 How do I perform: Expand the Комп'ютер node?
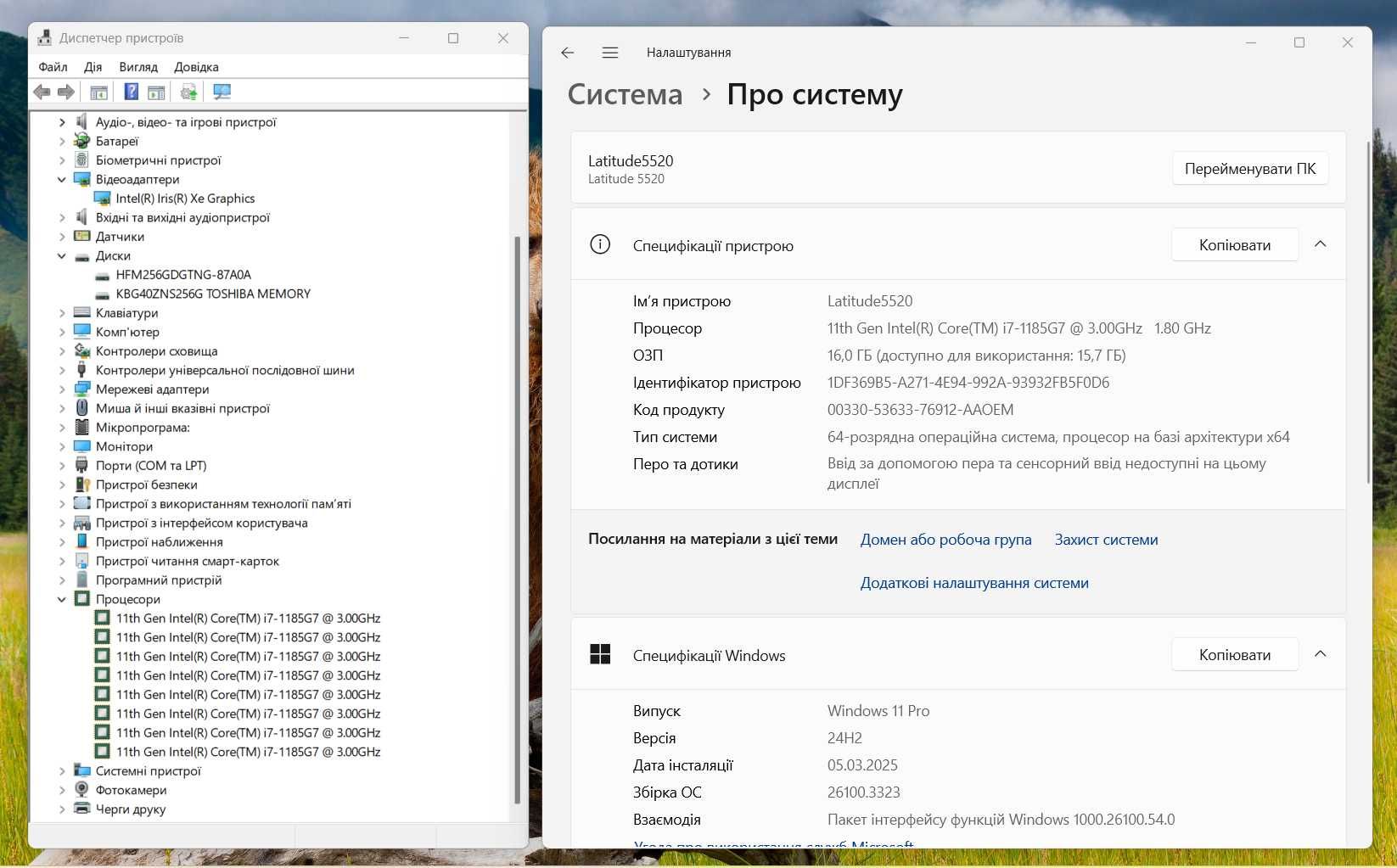point(62,332)
